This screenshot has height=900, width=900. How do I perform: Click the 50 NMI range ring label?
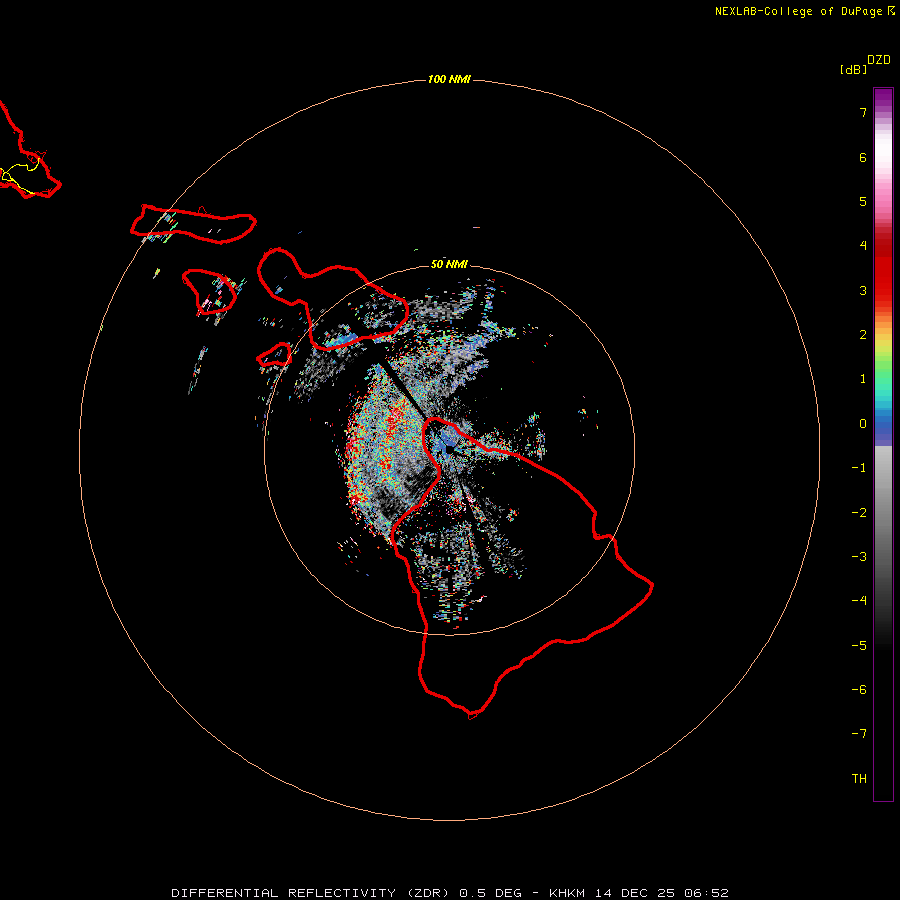[449, 264]
